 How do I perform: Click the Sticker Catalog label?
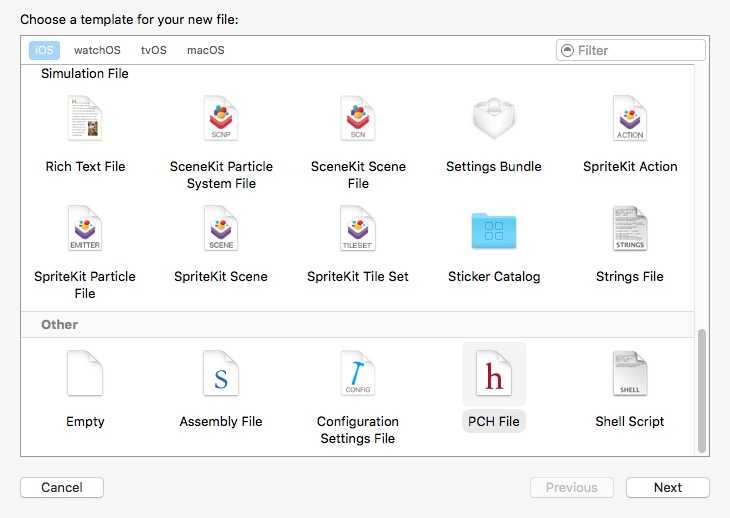494,276
